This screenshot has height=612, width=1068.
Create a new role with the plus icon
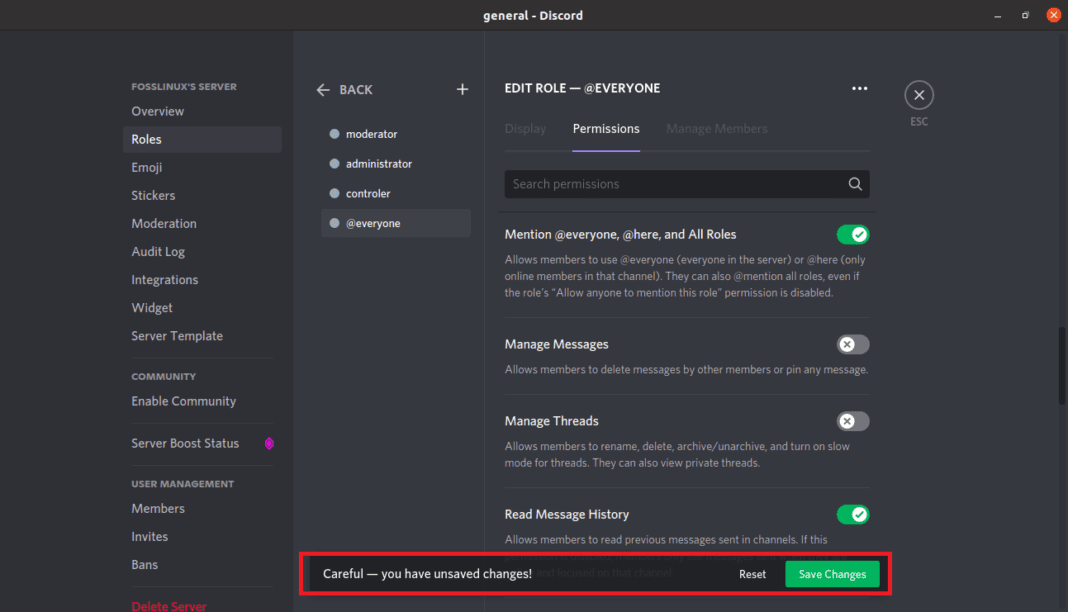(x=462, y=89)
